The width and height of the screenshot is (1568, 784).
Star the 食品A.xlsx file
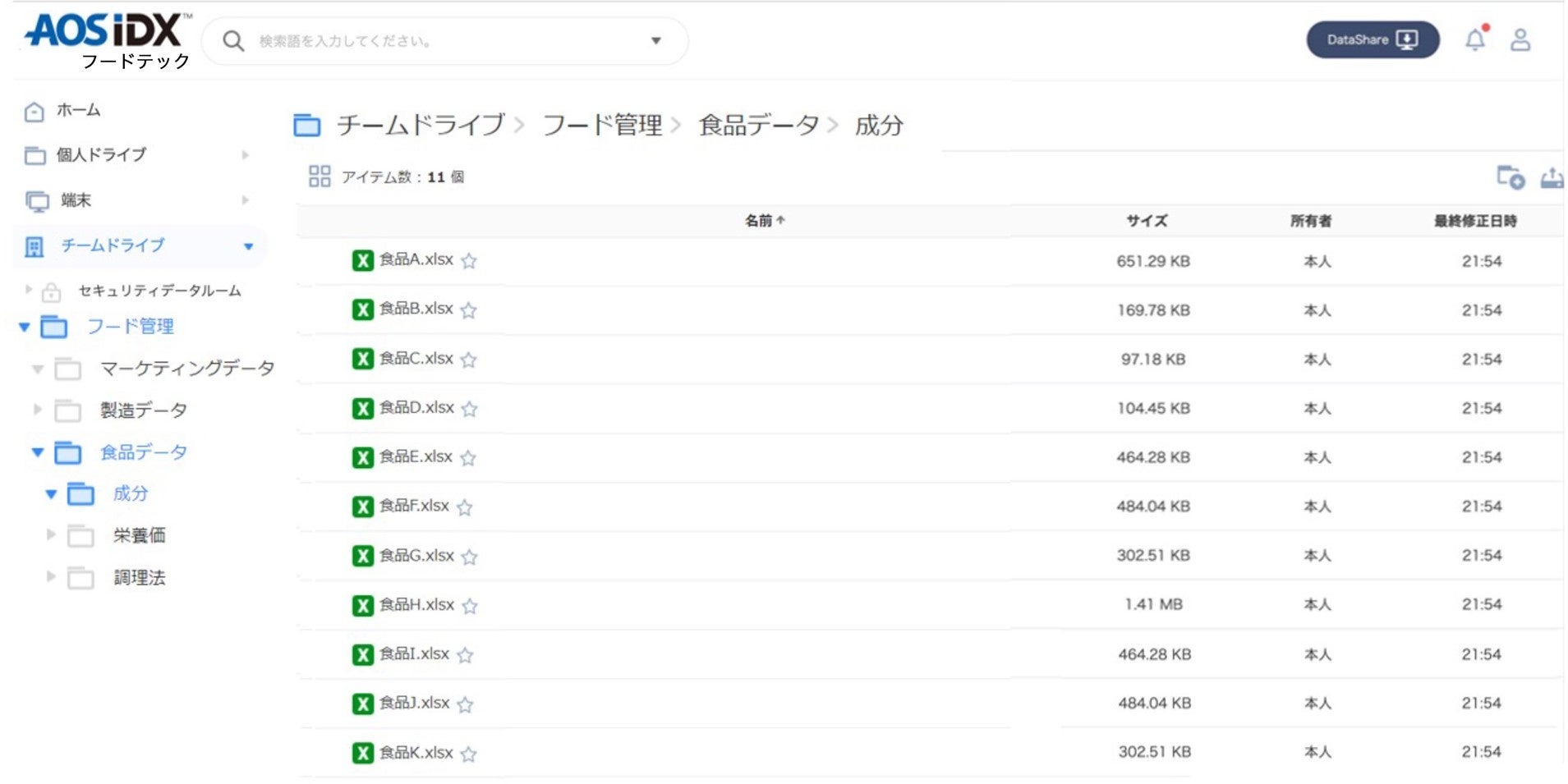coord(469,261)
